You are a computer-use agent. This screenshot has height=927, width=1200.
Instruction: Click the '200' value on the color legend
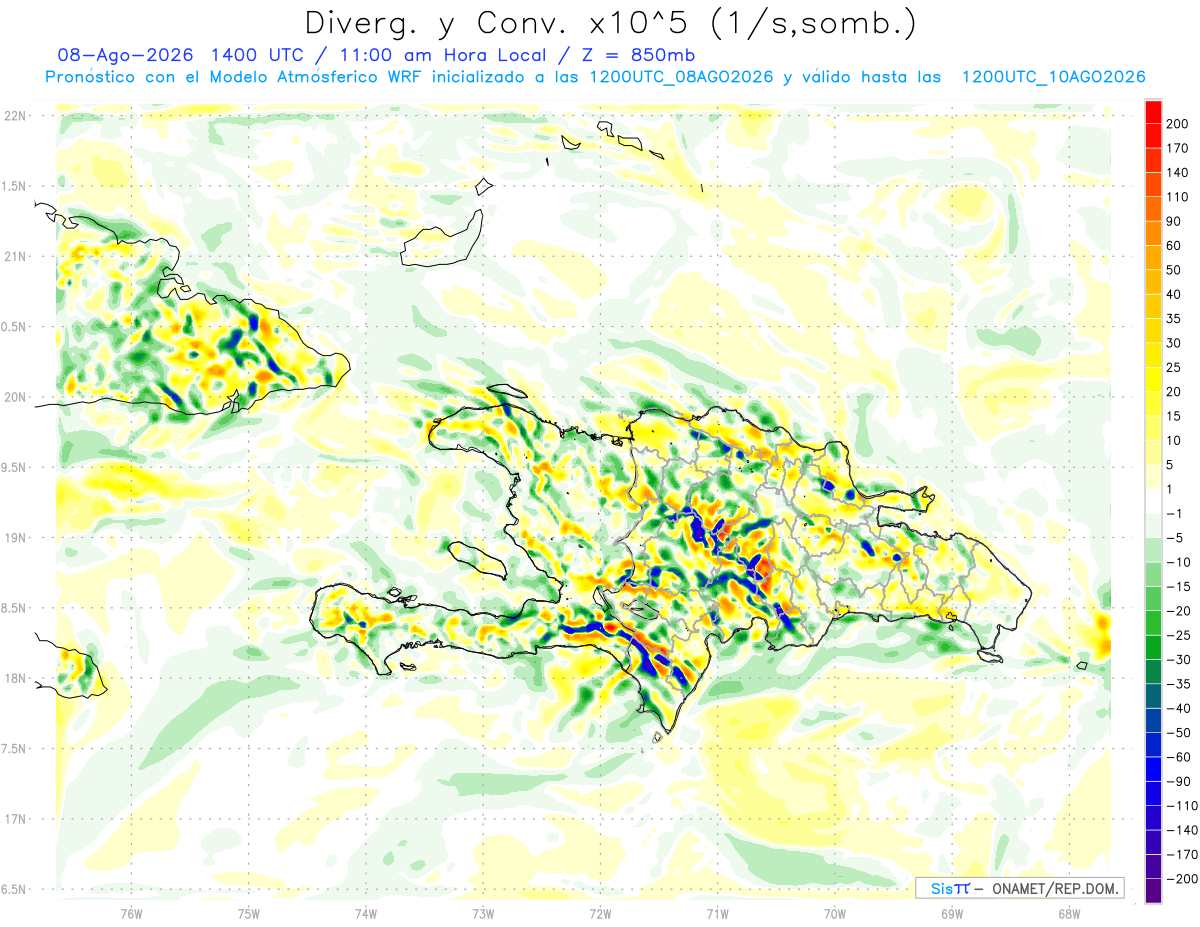1177,123
